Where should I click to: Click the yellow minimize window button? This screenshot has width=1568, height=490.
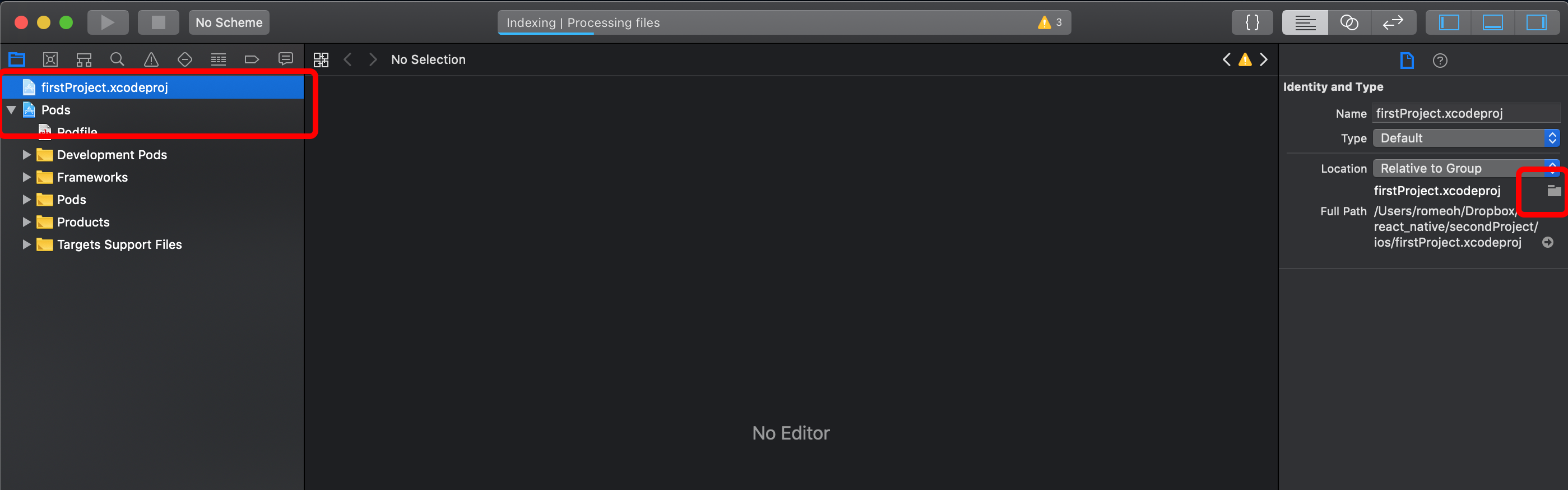point(44,22)
